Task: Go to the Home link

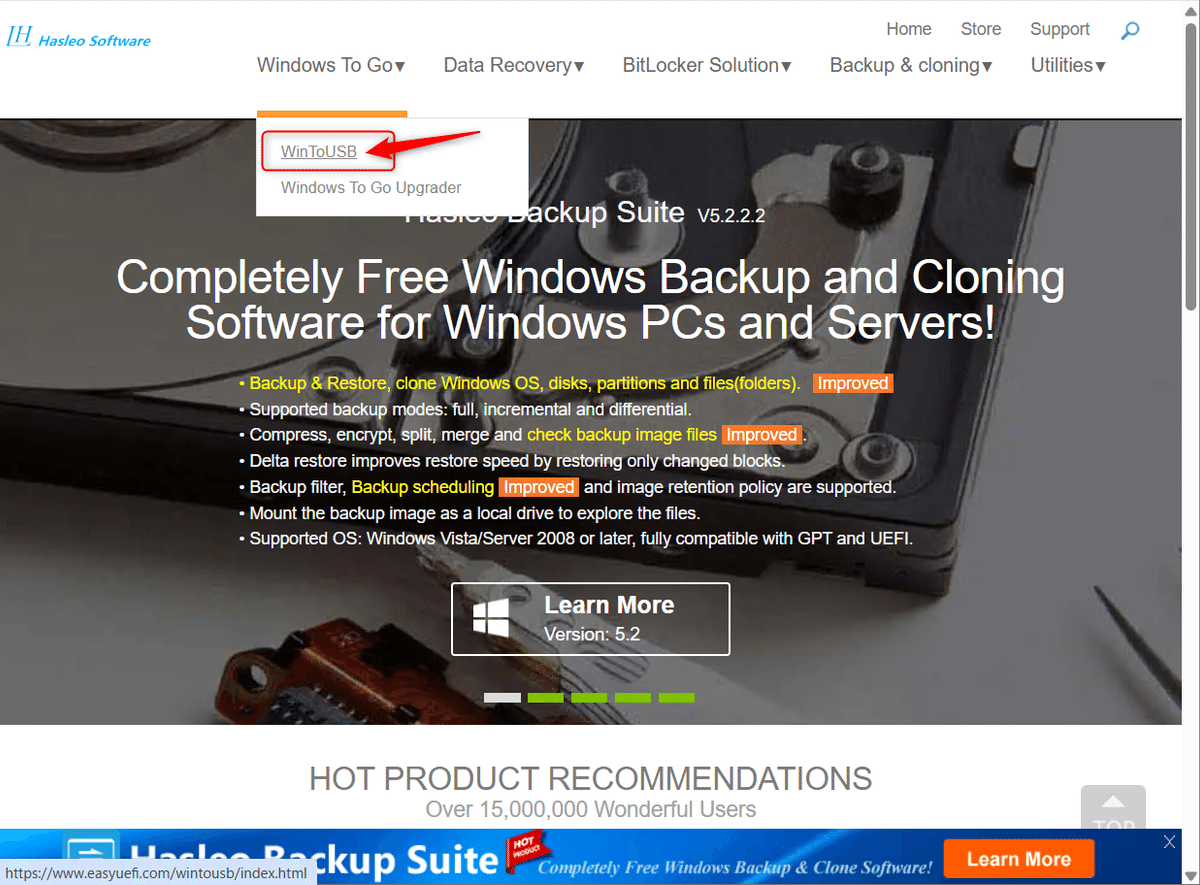Action: pyautogui.click(x=909, y=29)
